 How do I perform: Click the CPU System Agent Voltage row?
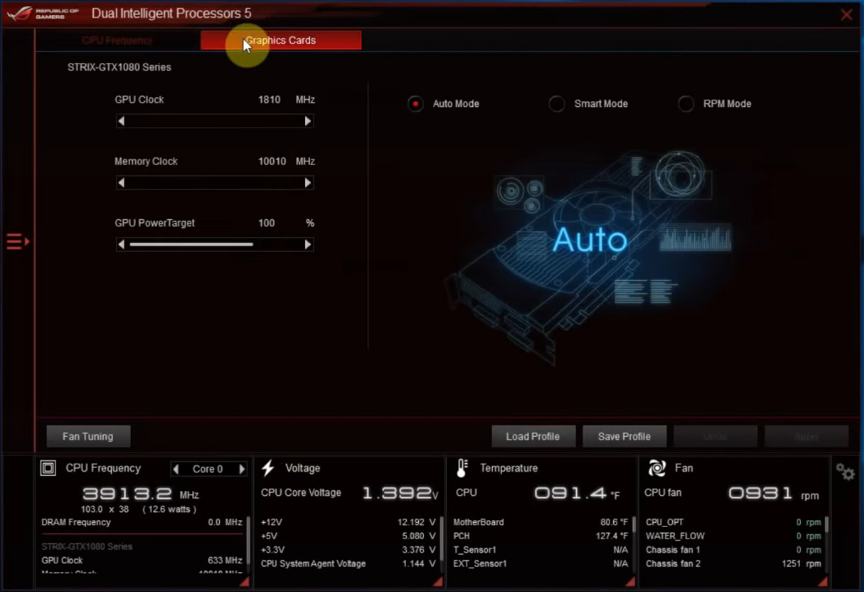point(348,563)
